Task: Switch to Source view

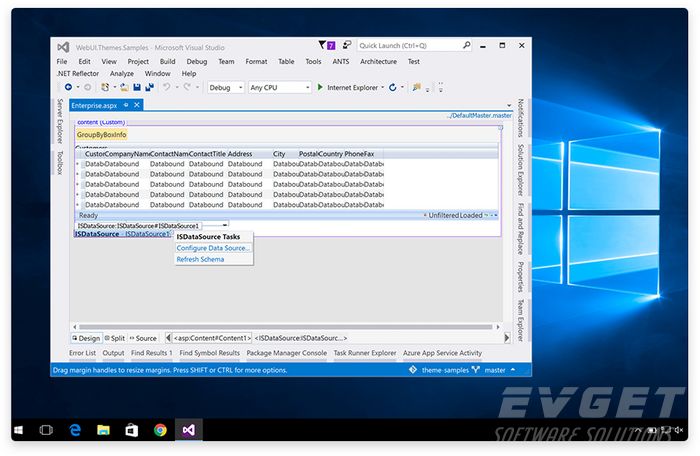Action: pyautogui.click(x=143, y=338)
